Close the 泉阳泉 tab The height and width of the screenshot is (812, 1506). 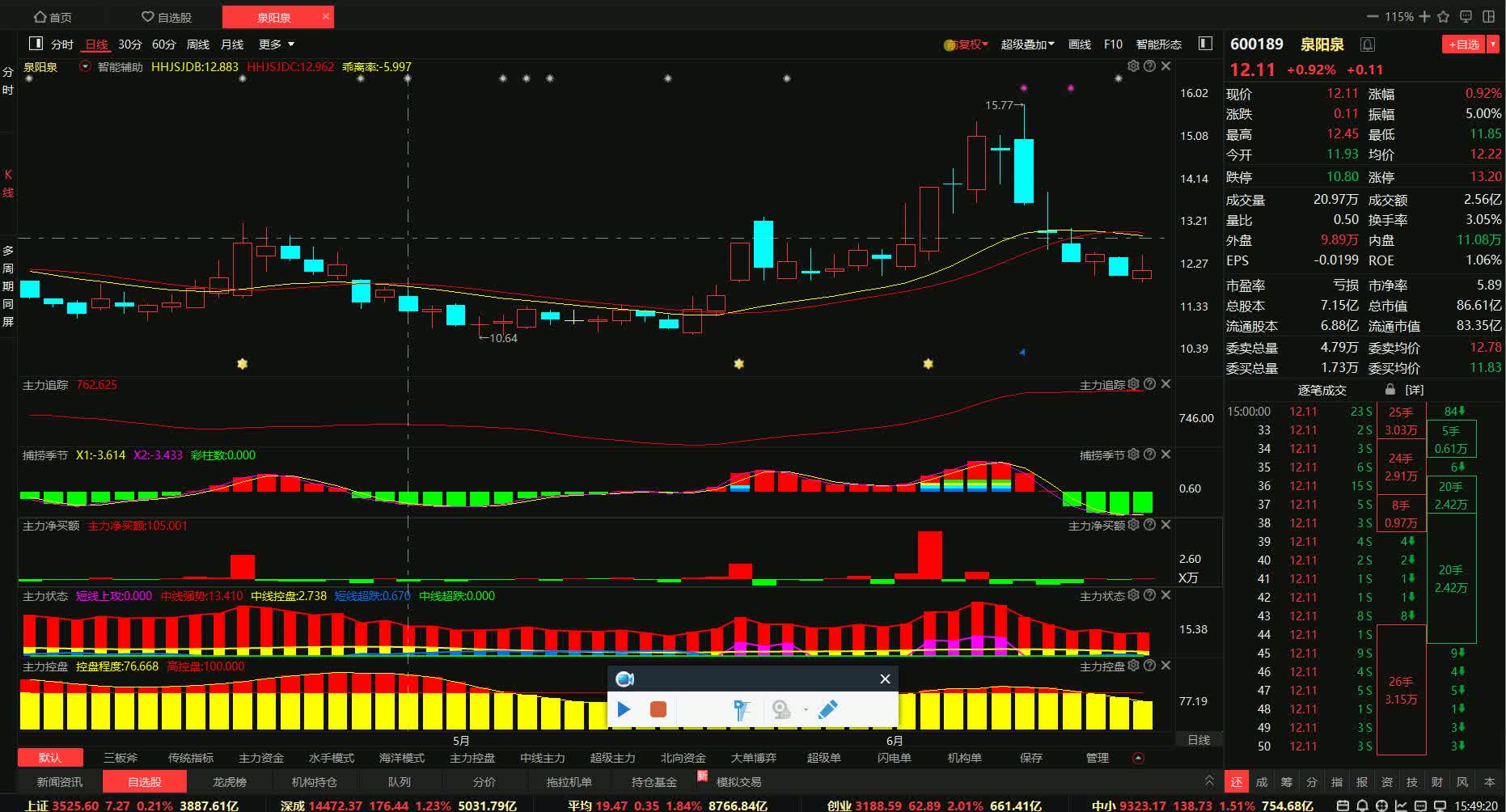[325, 16]
